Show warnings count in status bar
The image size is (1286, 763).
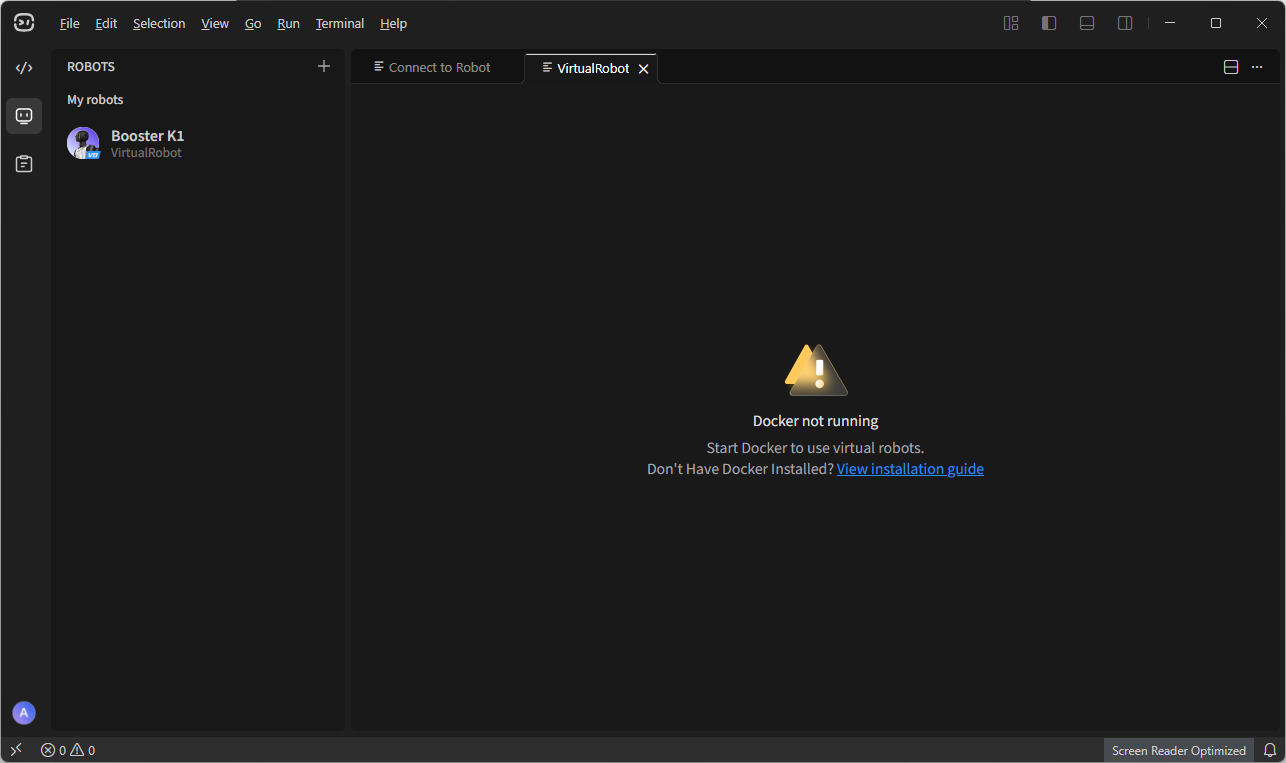[83, 750]
